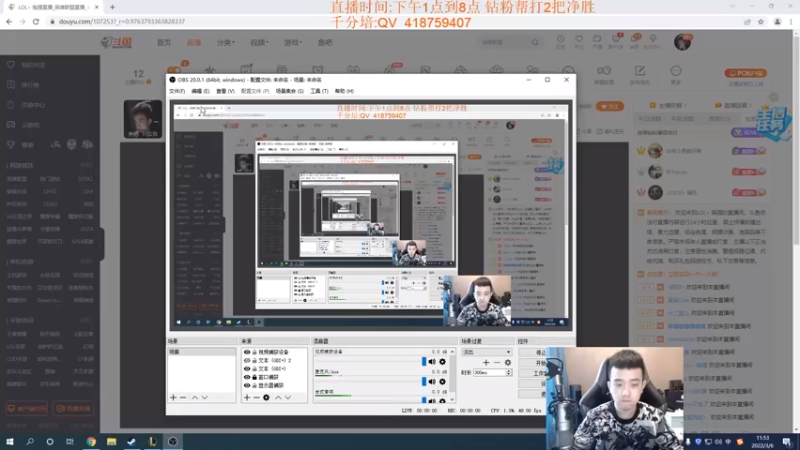Add a new source with the plus icon under 来源

[x=247, y=397]
